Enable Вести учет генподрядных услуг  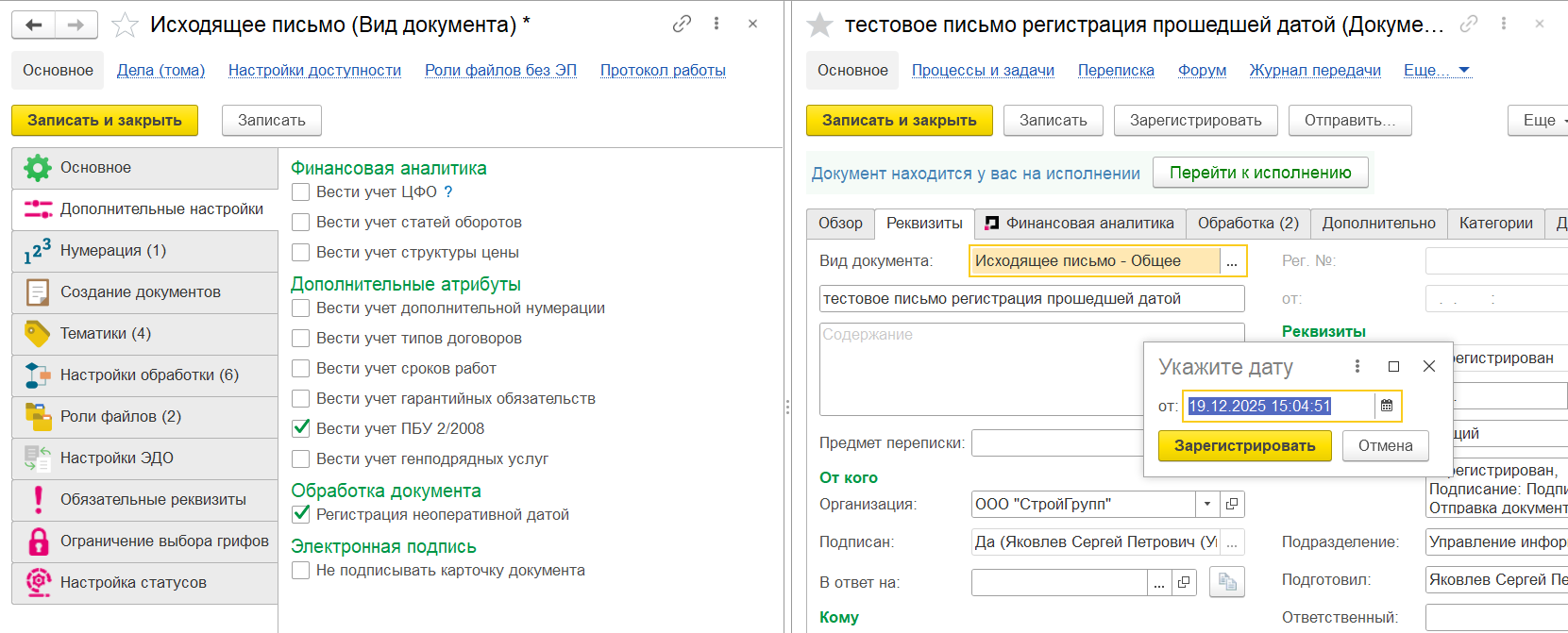301,459
